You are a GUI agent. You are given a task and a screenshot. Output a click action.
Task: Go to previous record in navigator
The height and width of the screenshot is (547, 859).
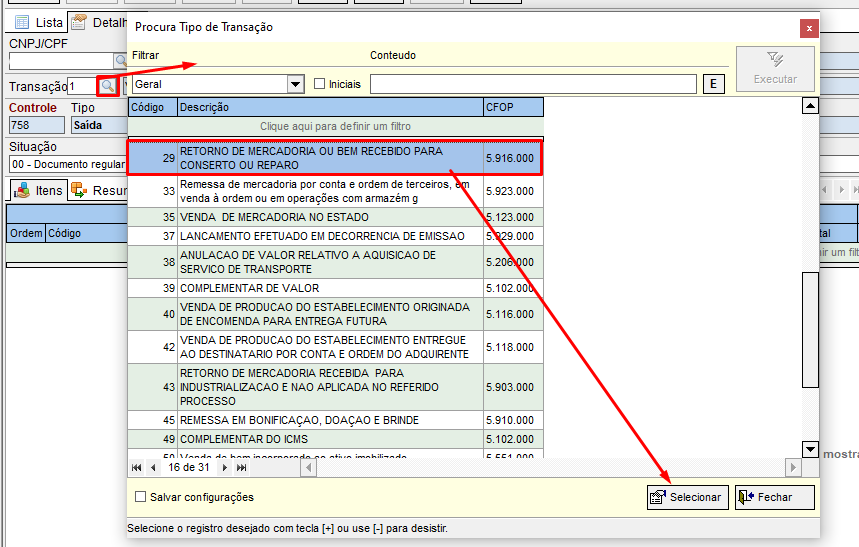point(153,467)
